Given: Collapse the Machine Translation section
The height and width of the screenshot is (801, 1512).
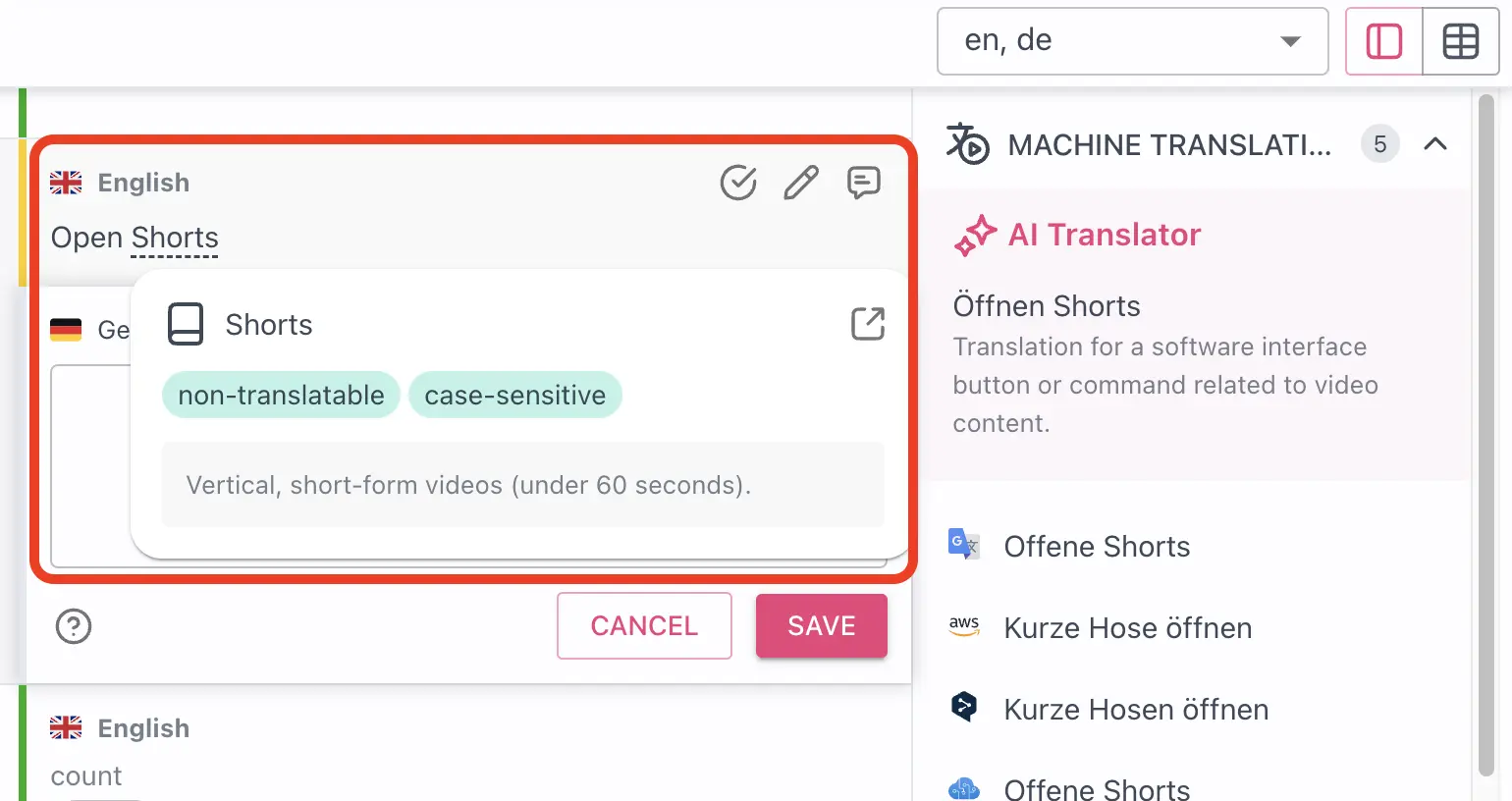Looking at the screenshot, I should point(1435,144).
